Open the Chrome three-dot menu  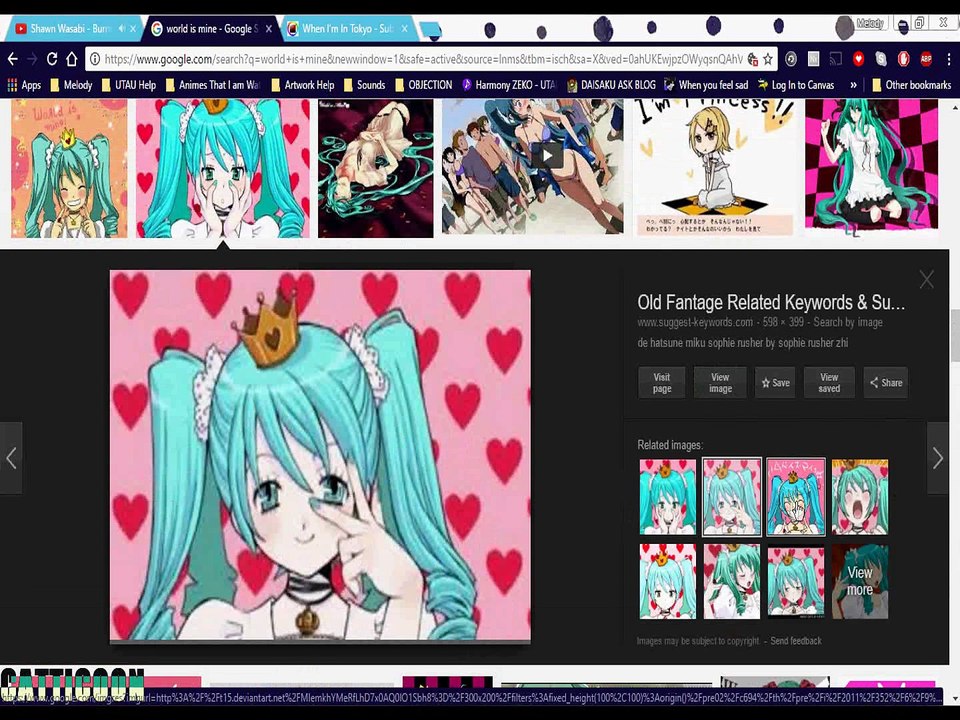[x=948, y=59]
